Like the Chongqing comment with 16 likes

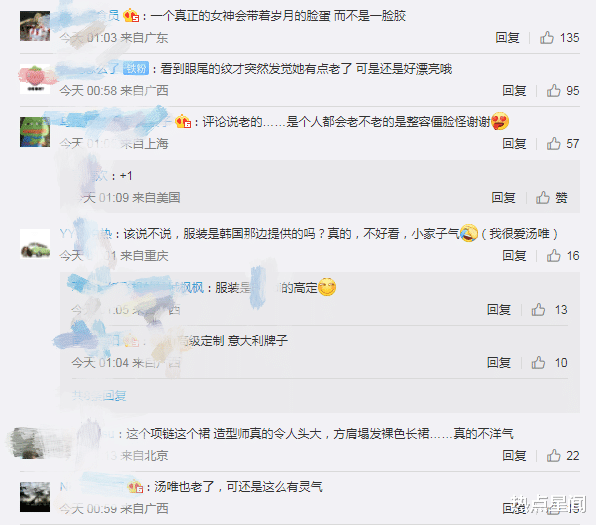[x=553, y=256]
